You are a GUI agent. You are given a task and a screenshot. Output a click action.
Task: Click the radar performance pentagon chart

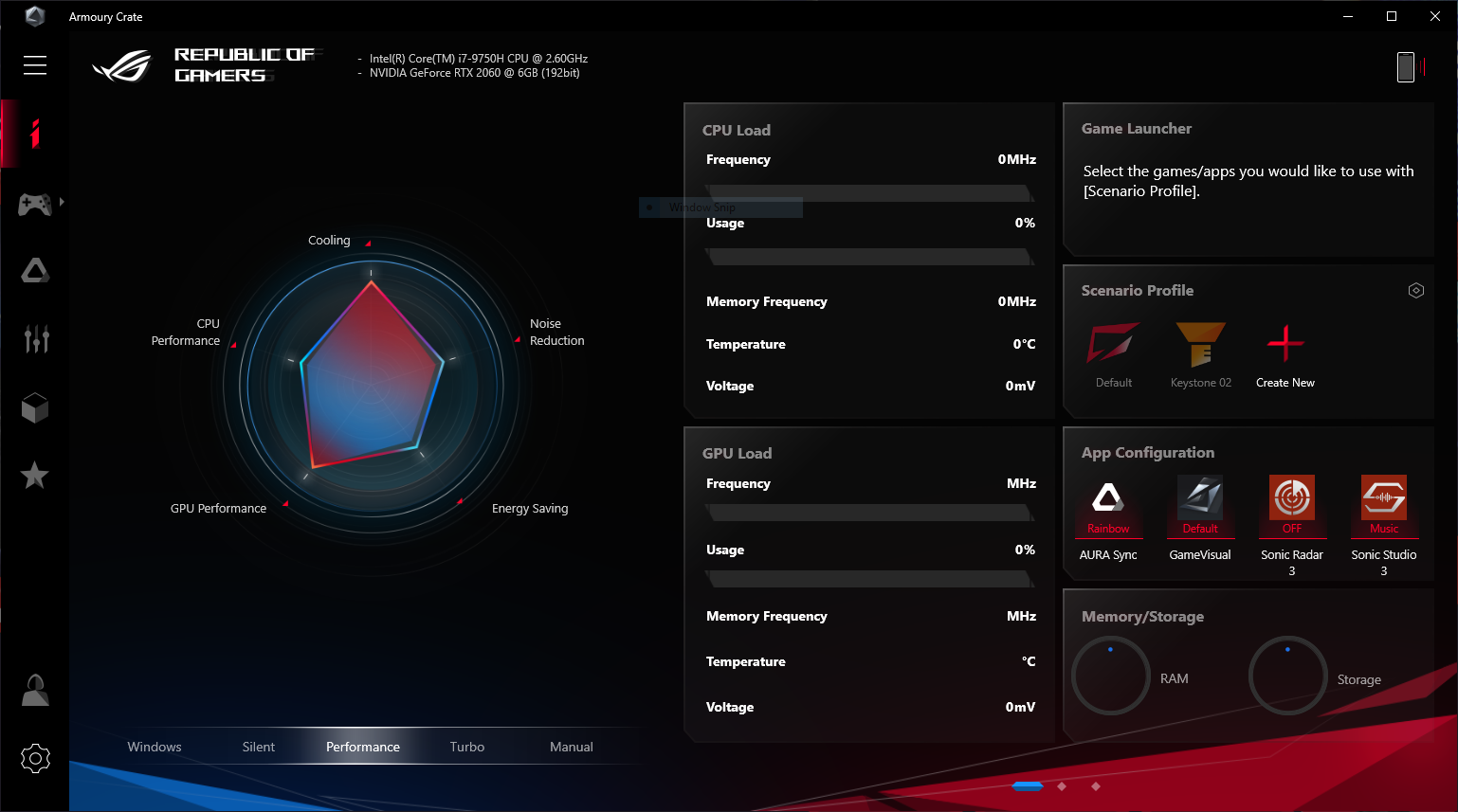pyautogui.click(x=372, y=375)
